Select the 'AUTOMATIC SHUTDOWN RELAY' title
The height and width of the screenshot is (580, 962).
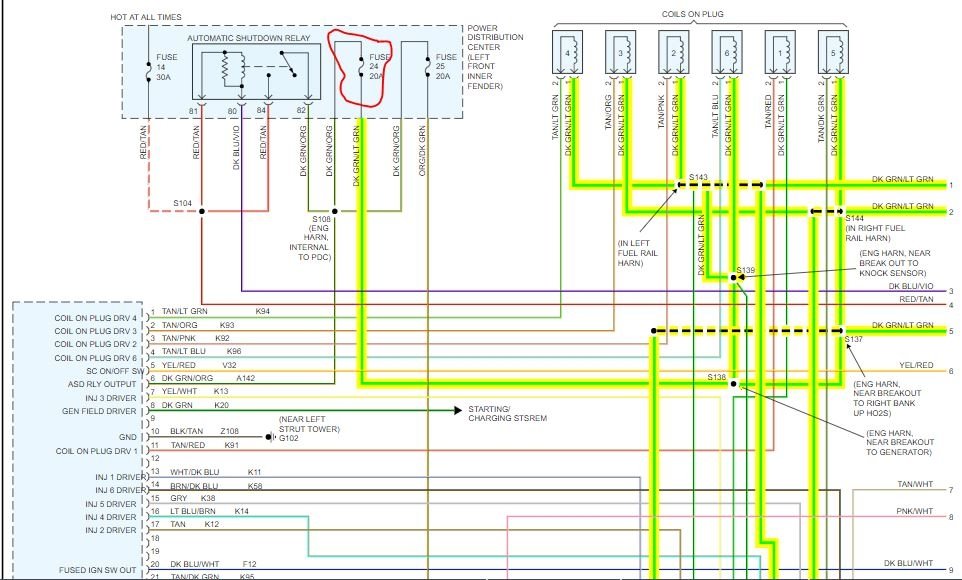[x=248, y=38]
